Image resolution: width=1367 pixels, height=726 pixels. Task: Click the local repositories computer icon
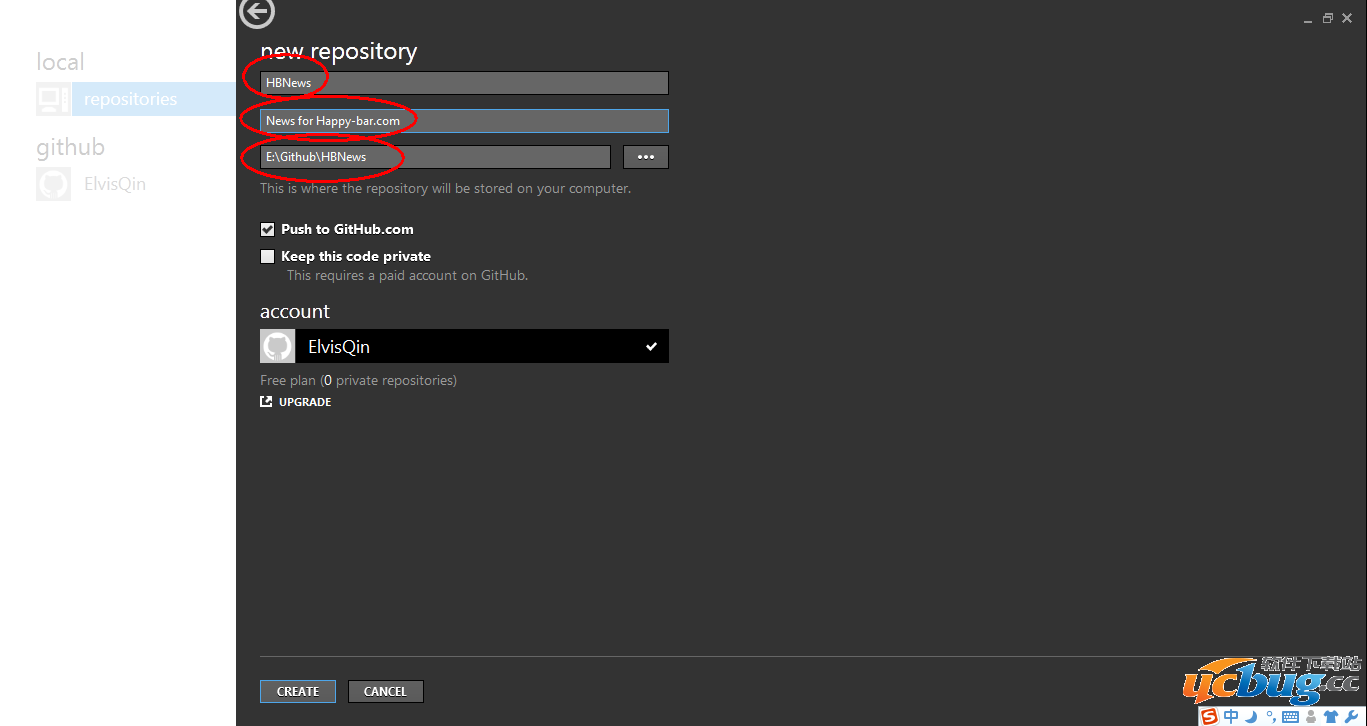[52, 99]
